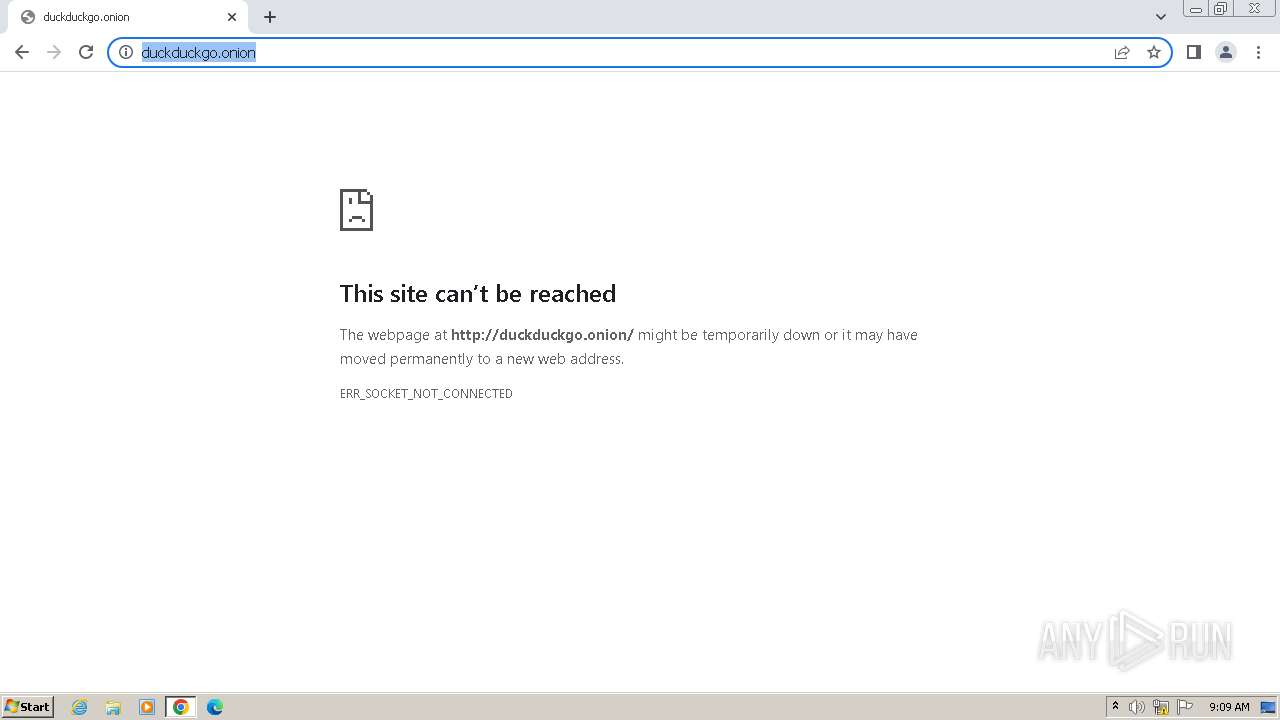The width and height of the screenshot is (1280, 720).
Task: Close the duckduckgo.onion tab
Action: [x=232, y=17]
